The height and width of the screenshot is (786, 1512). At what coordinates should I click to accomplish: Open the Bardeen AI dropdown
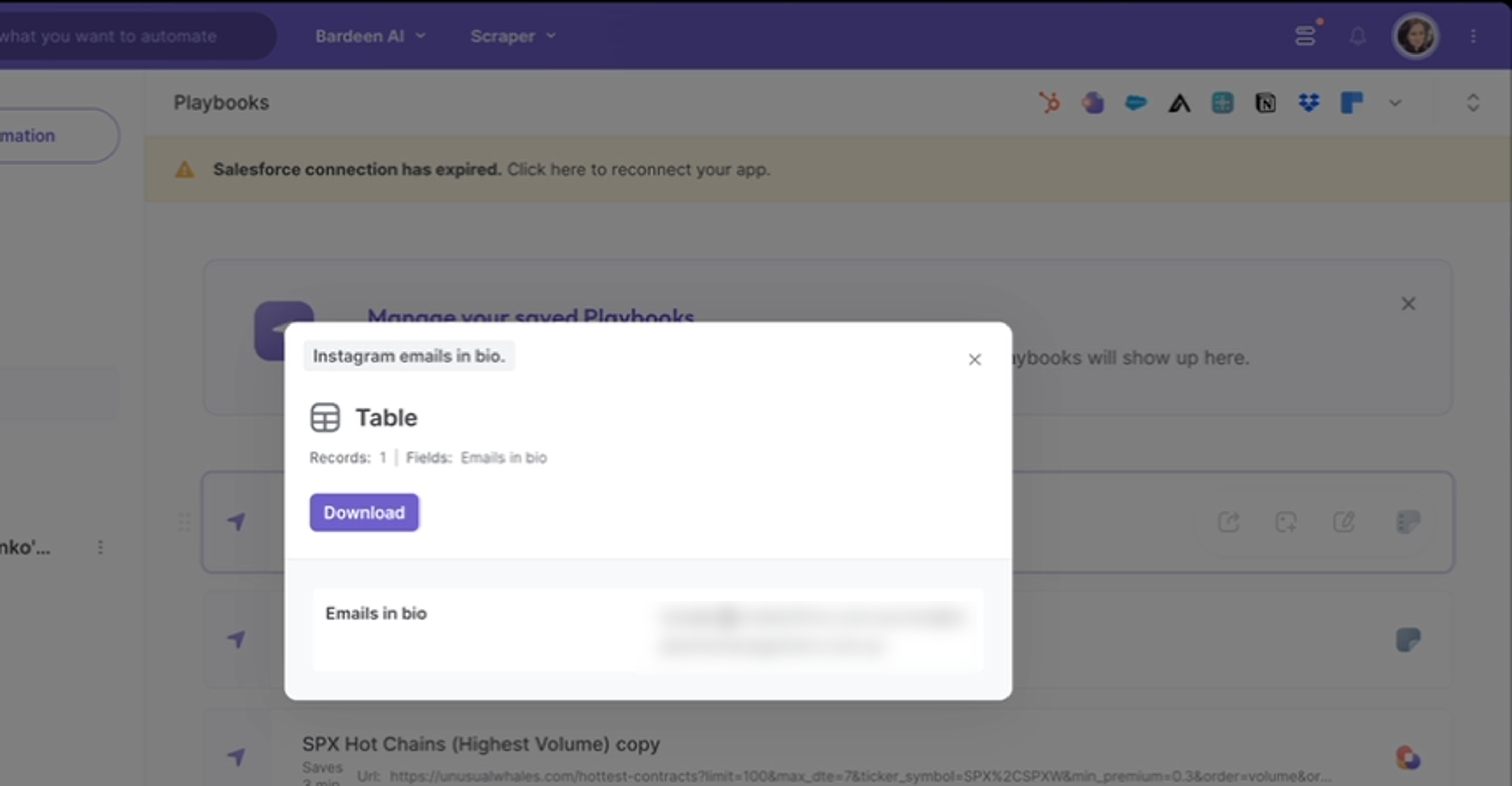click(370, 36)
